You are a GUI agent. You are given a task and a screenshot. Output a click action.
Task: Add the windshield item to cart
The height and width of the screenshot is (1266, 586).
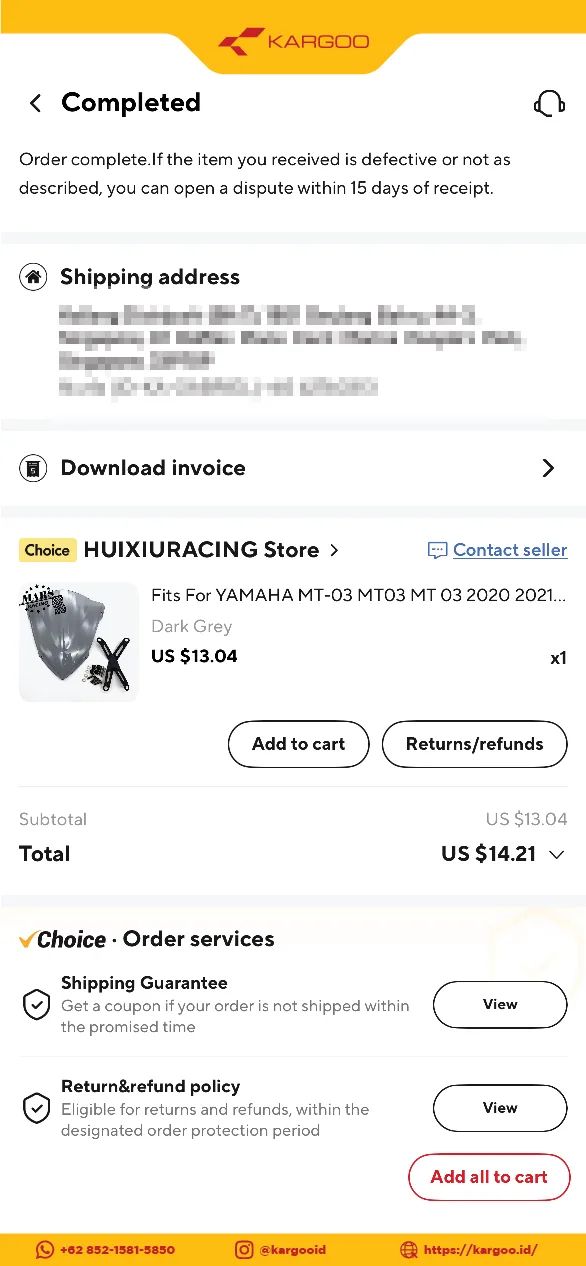[x=299, y=744]
